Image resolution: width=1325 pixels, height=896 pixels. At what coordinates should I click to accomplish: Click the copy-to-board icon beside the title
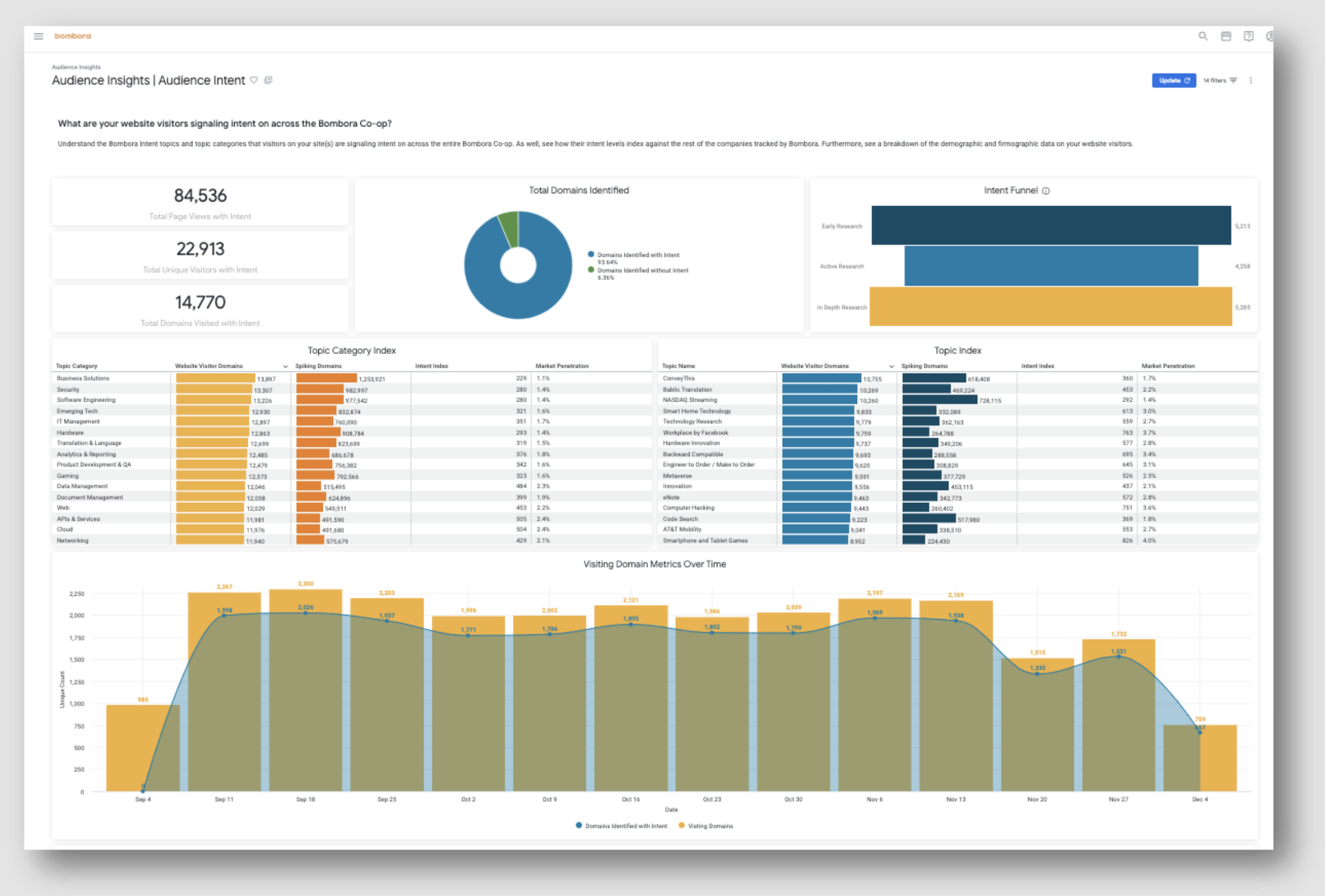coord(269,80)
